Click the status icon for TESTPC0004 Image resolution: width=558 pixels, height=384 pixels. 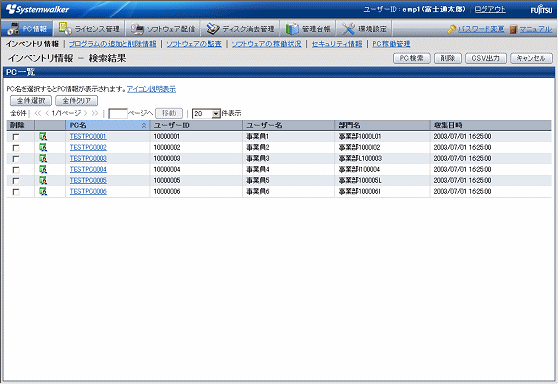(43, 169)
